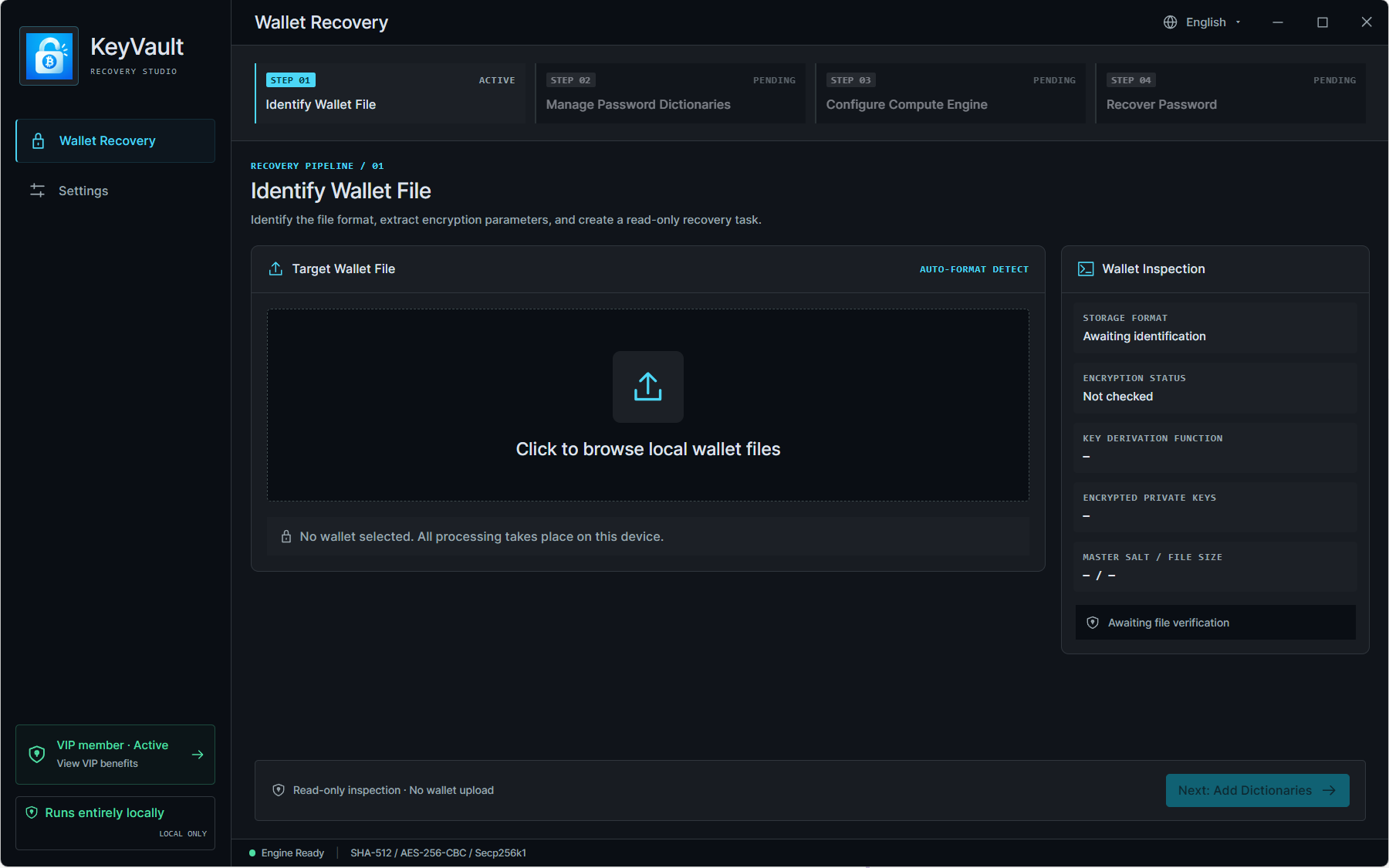Click View VIP benefits link
Image resolution: width=1389 pixels, height=868 pixels.
point(97,763)
